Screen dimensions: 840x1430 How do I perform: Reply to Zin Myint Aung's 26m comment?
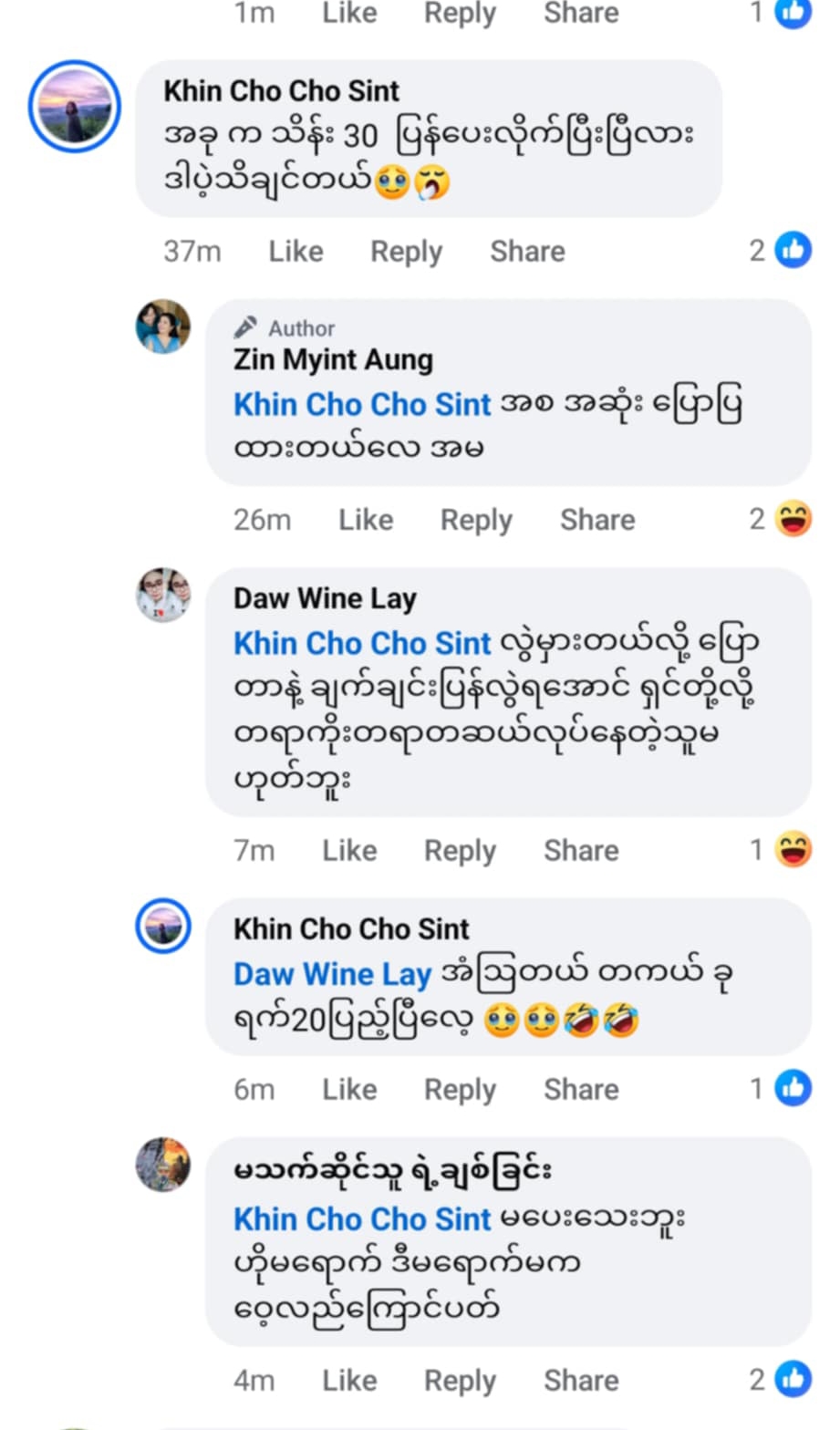(x=476, y=520)
